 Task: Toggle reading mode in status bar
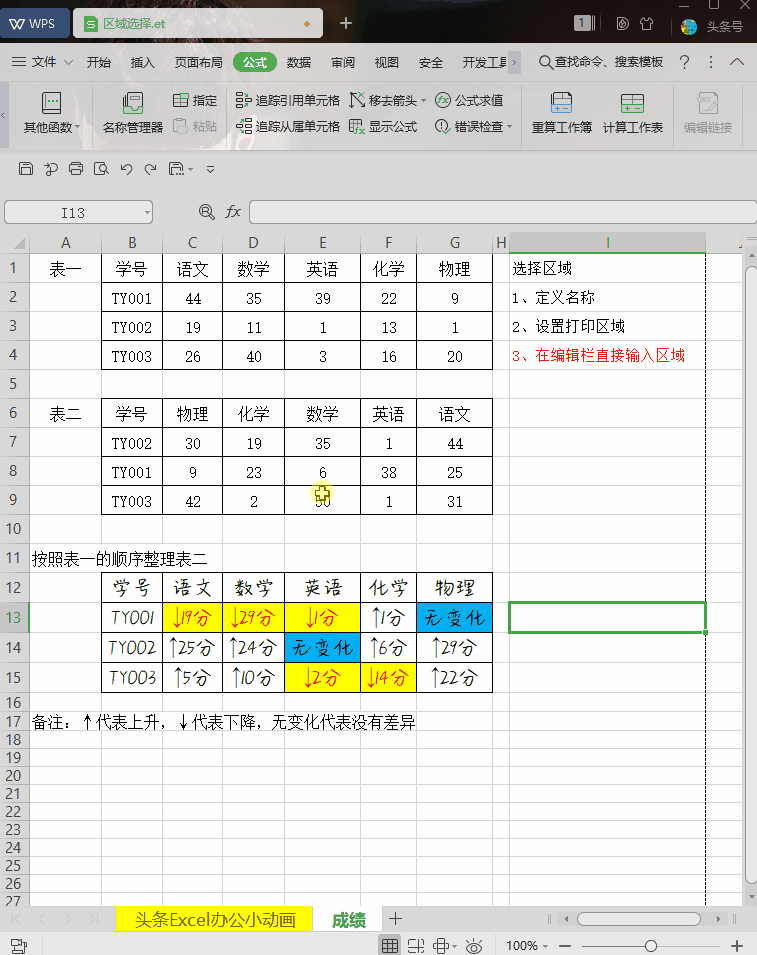(x=441, y=945)
